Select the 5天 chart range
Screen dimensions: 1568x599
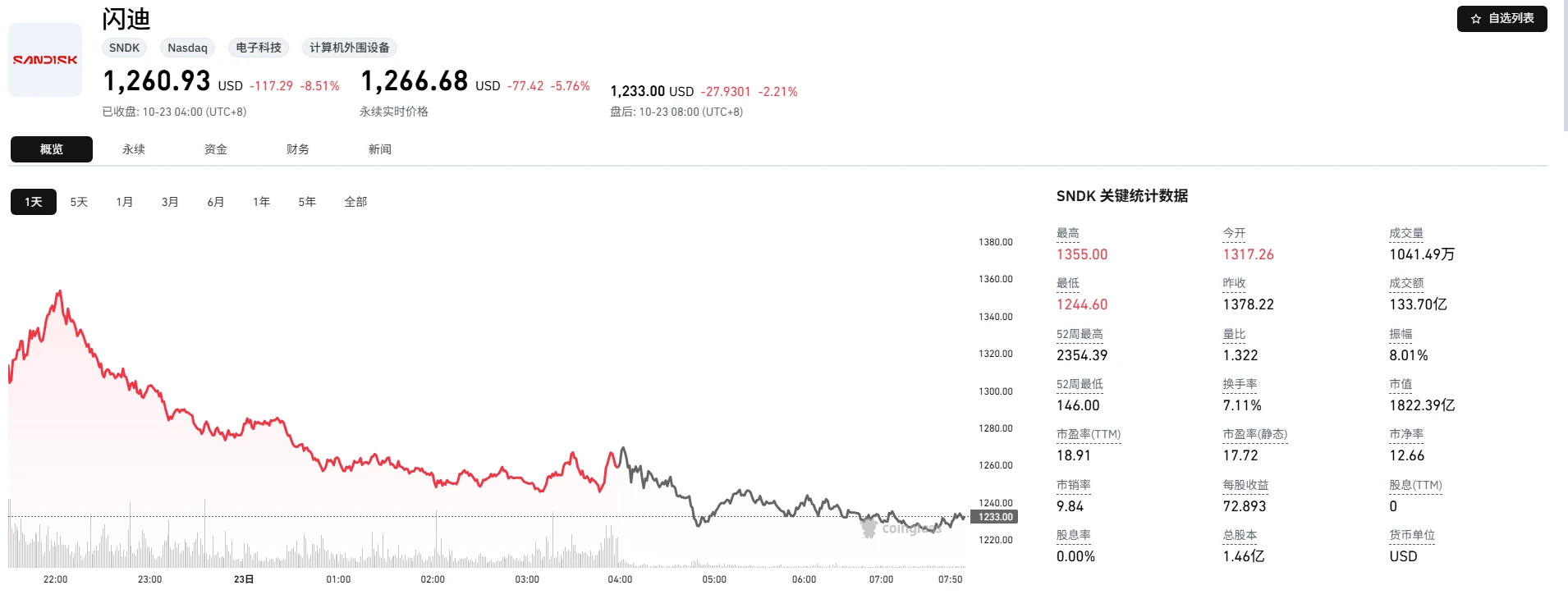coord(79,202)
